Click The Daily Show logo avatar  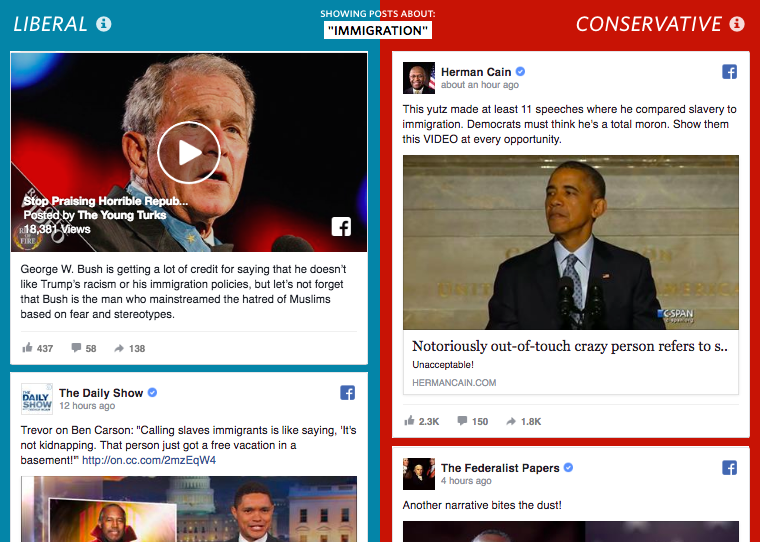tap(37, 399)
